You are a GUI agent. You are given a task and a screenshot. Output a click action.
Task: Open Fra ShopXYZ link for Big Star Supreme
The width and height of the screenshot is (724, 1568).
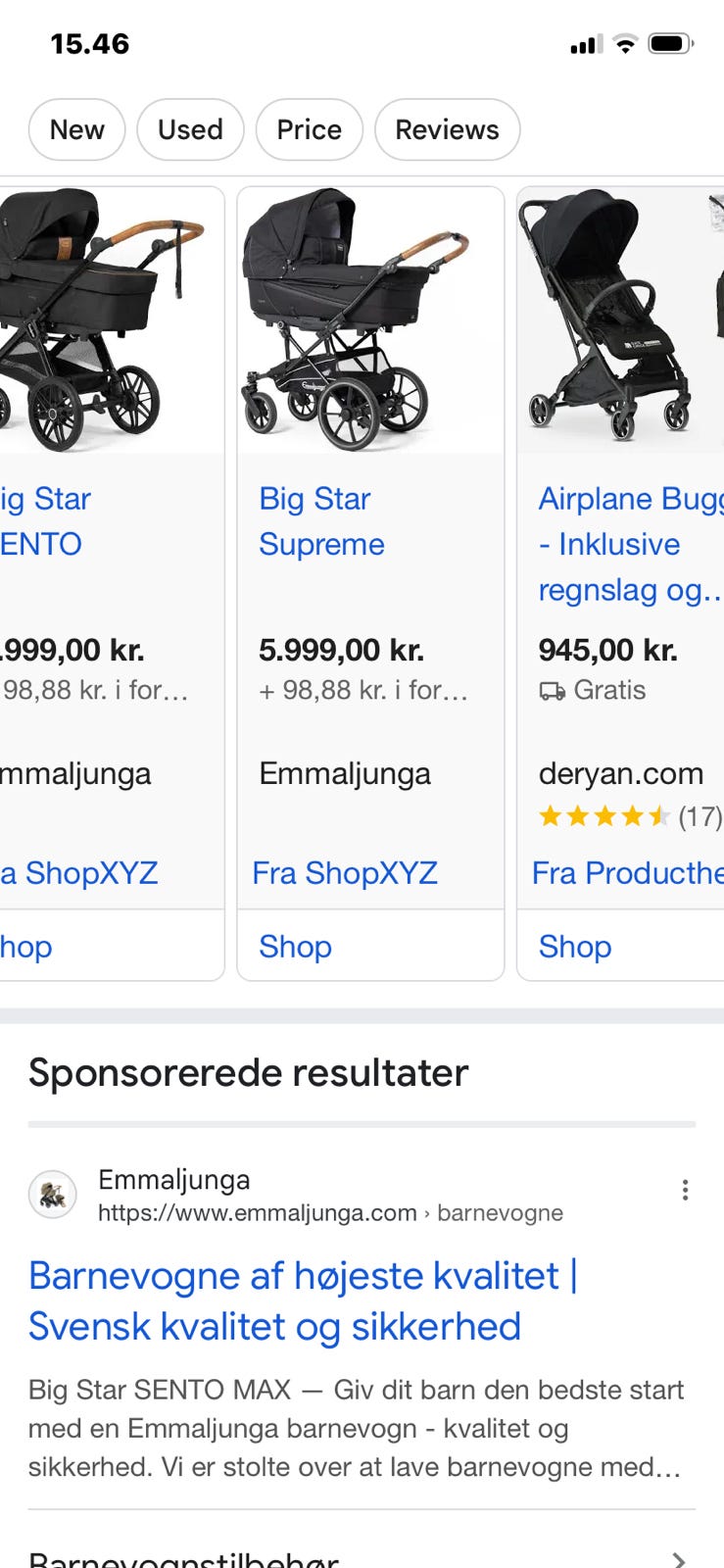345,872
